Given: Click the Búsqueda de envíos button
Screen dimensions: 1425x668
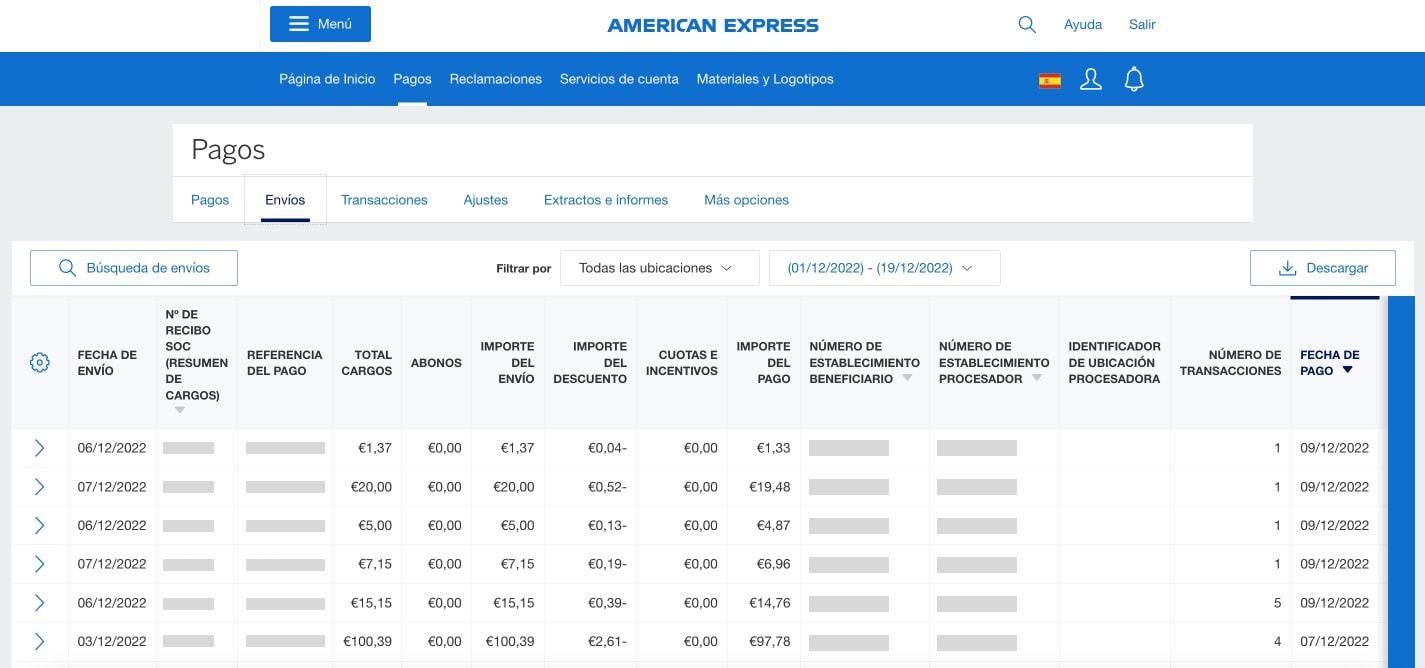Looking at the screenshot, I should tap(134, 268).
